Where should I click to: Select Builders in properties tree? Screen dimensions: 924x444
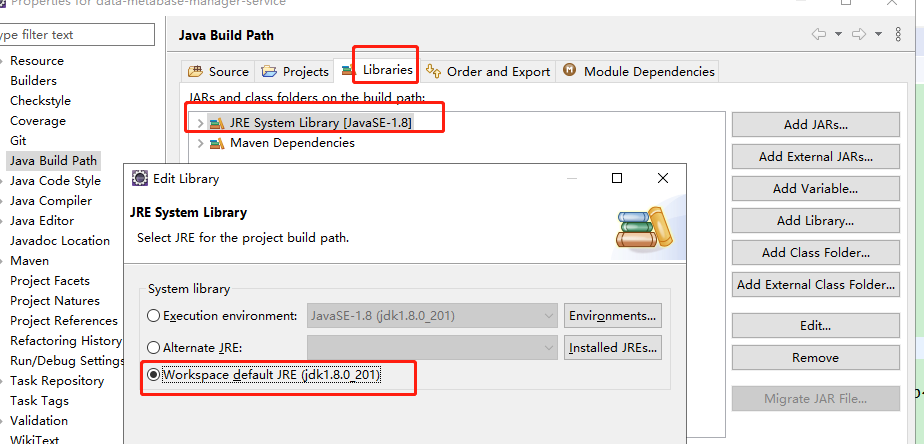tap(33, 81)
